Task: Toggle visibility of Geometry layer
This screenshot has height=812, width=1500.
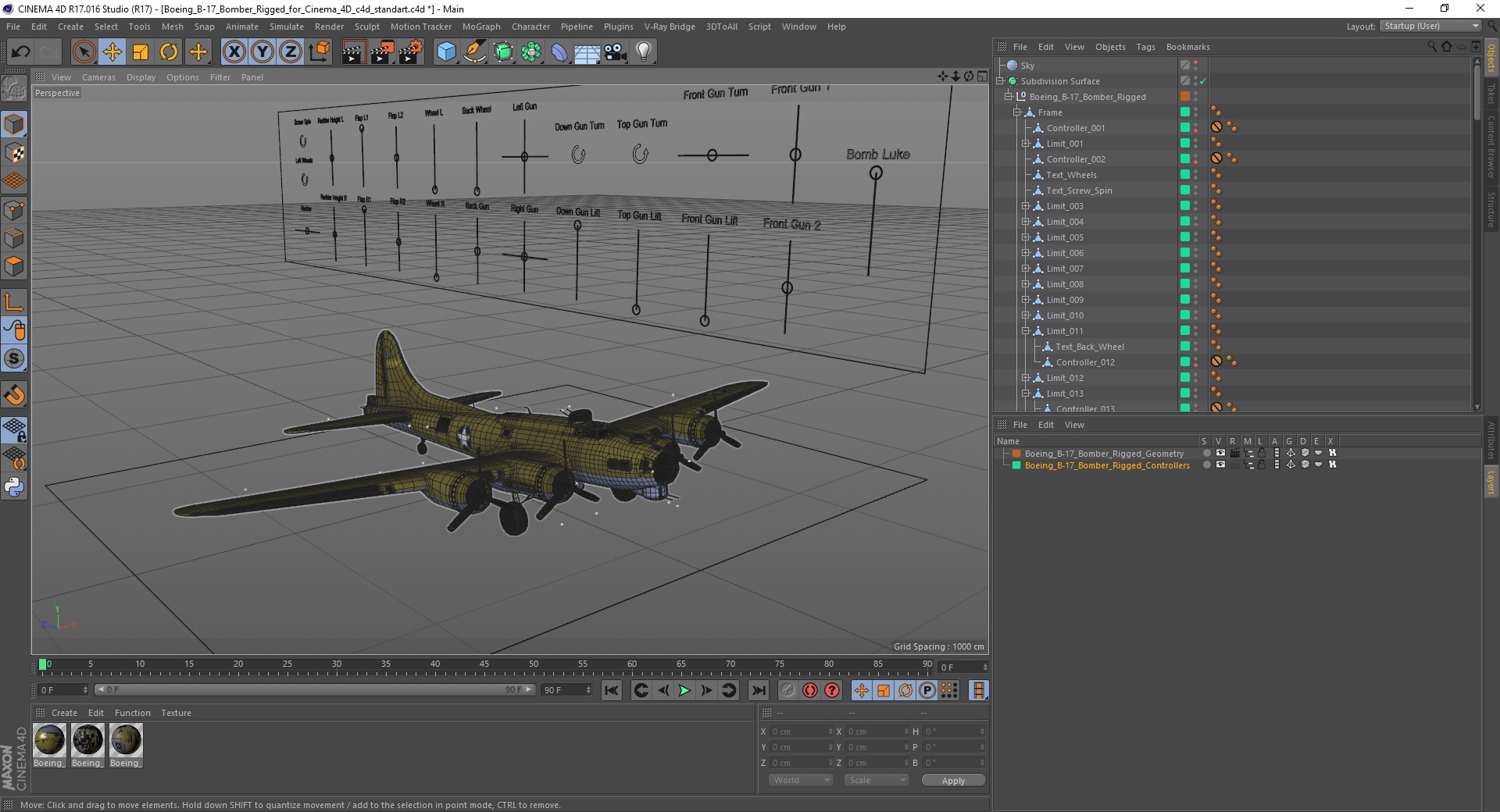Action: tap(1220, 453)
